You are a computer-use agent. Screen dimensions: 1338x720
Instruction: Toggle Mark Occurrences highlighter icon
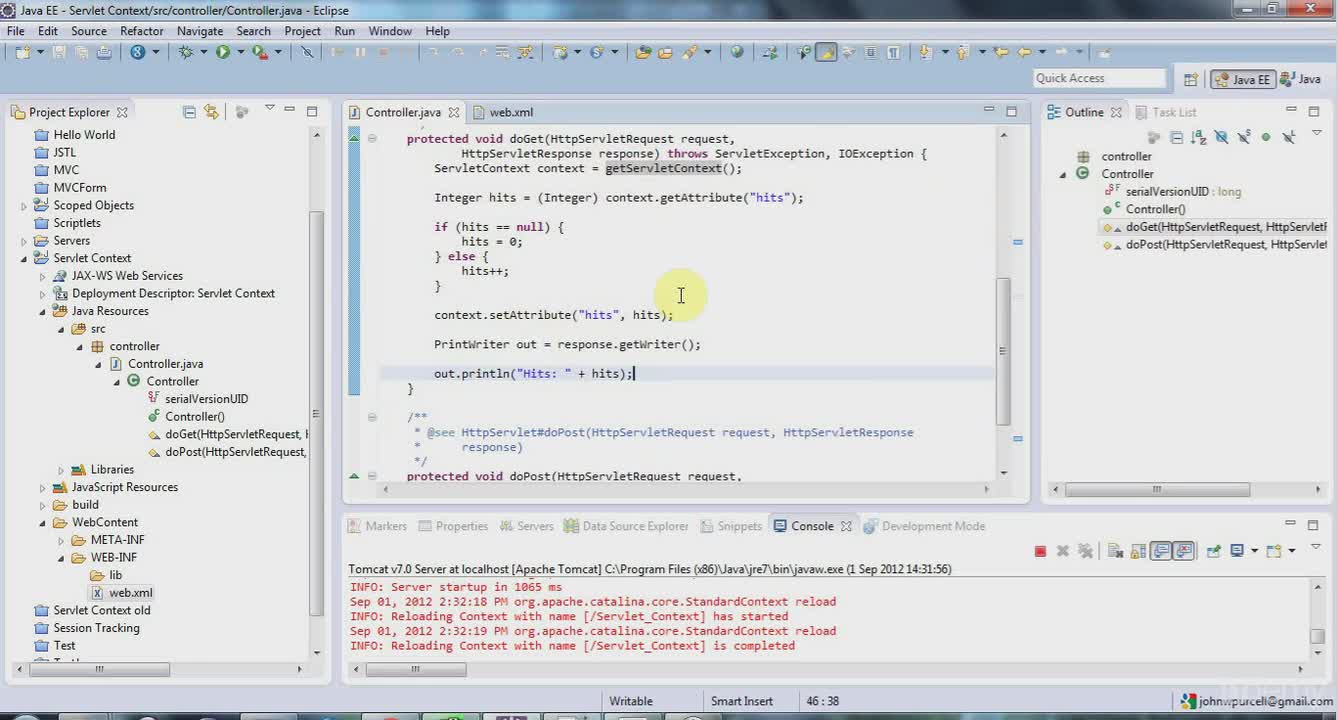(x=826, y=52)
